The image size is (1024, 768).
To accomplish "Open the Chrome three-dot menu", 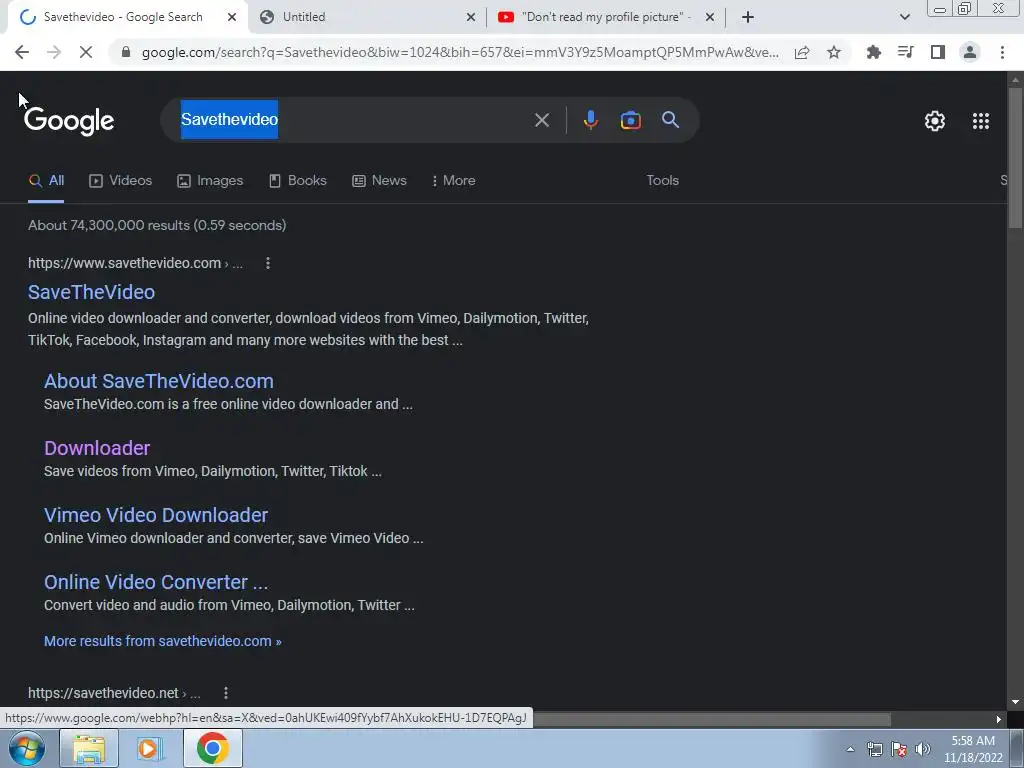I will coord(1002,52).
